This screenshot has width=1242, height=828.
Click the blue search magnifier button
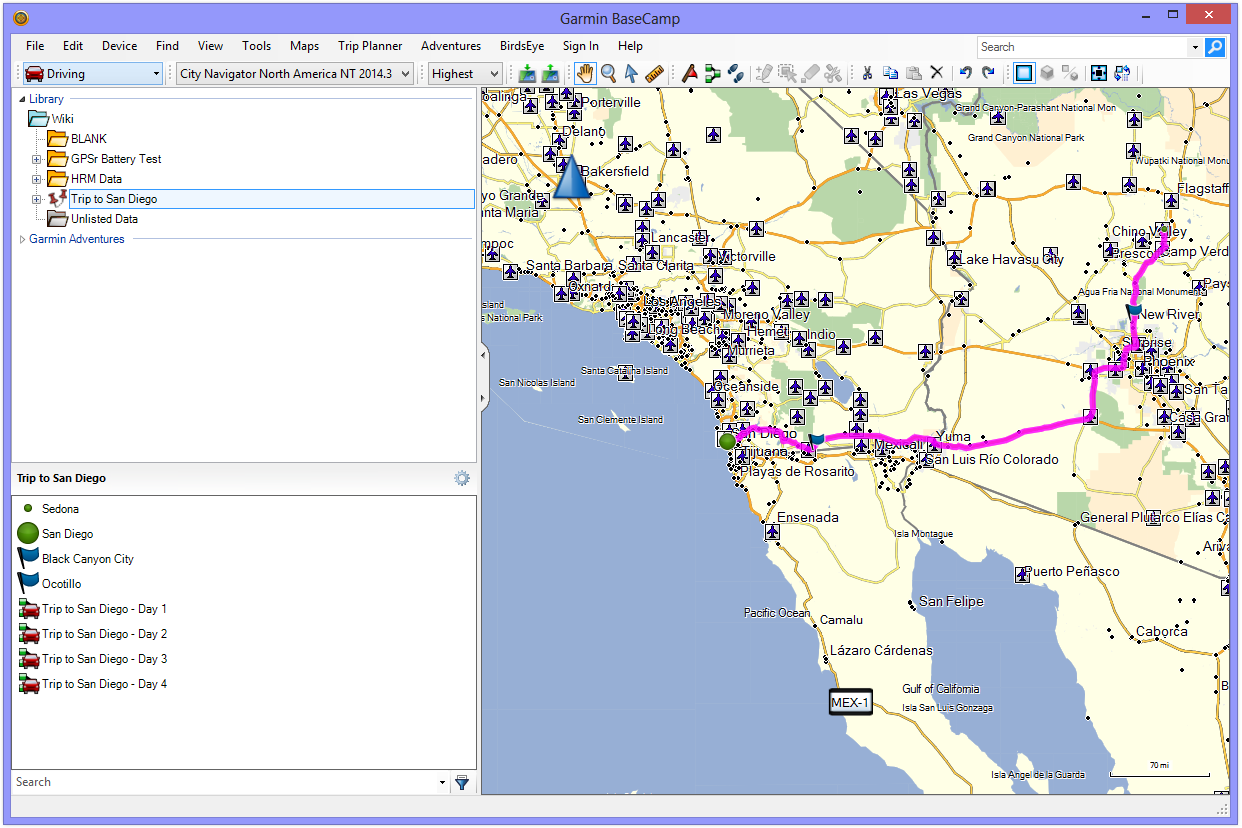tap(1215, 47)
